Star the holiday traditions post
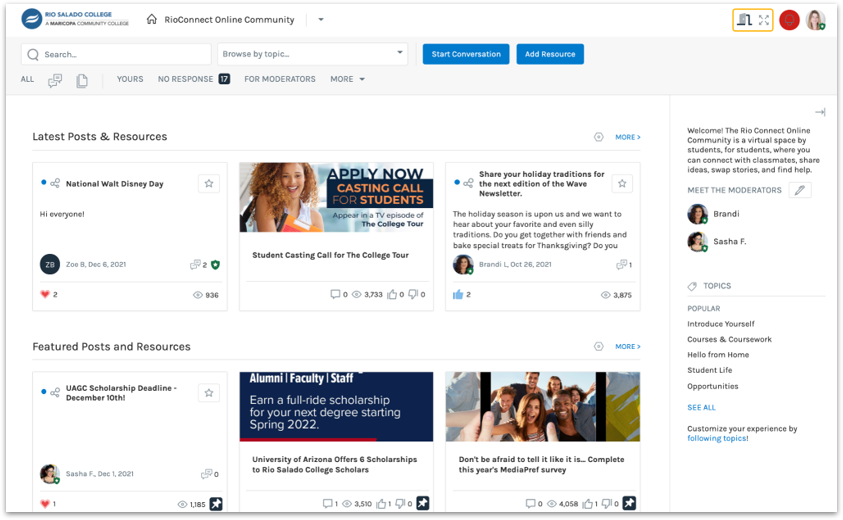The image size is (843, 520). [622, 183]
